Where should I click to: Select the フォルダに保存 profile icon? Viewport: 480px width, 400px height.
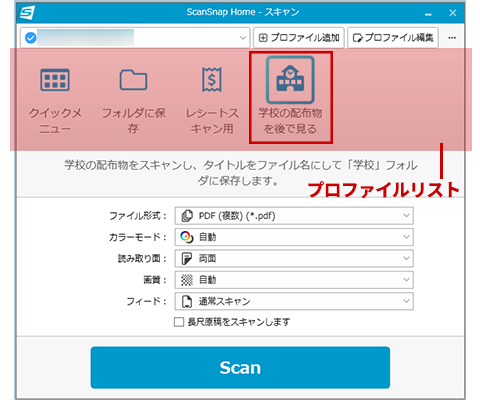point(133,80)
